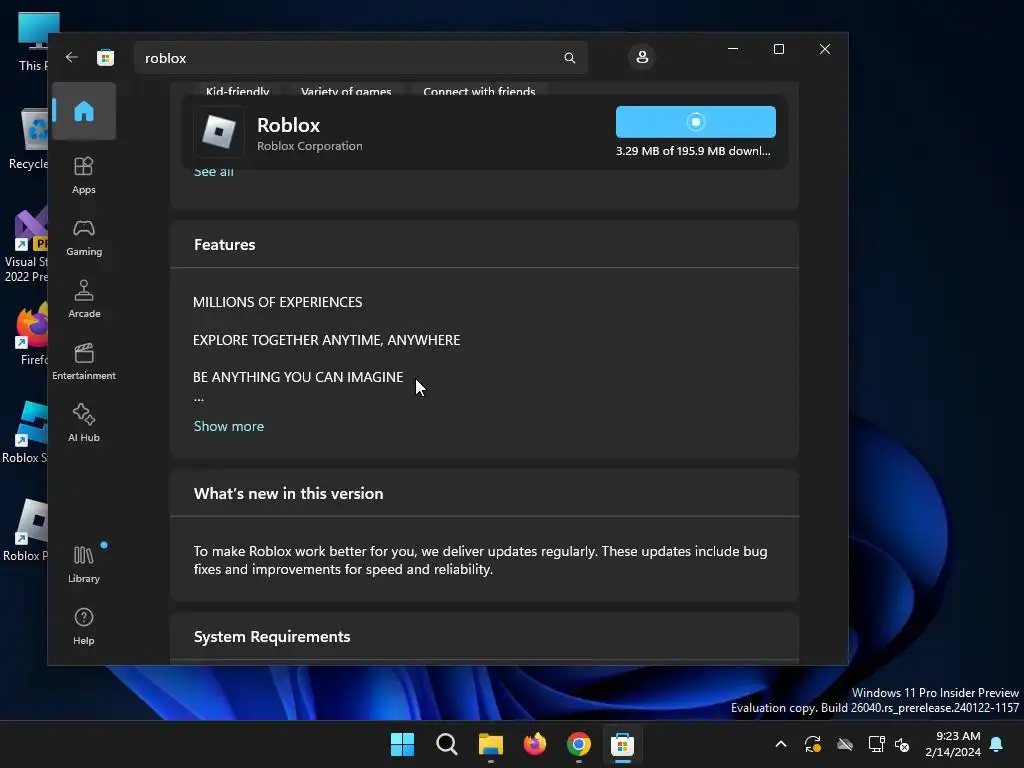1024x768 pixels.
Task: Open the AI Hub section
Action: pos(84,424)
